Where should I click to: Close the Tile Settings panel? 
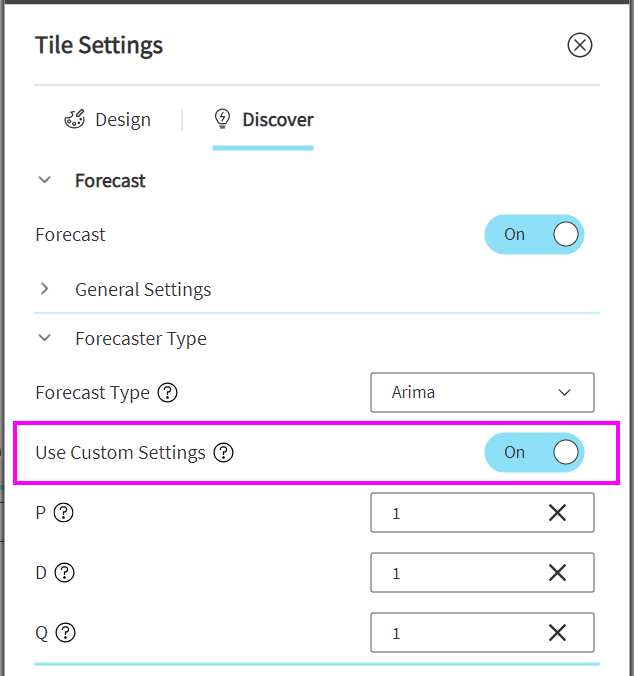pos(580,45)
